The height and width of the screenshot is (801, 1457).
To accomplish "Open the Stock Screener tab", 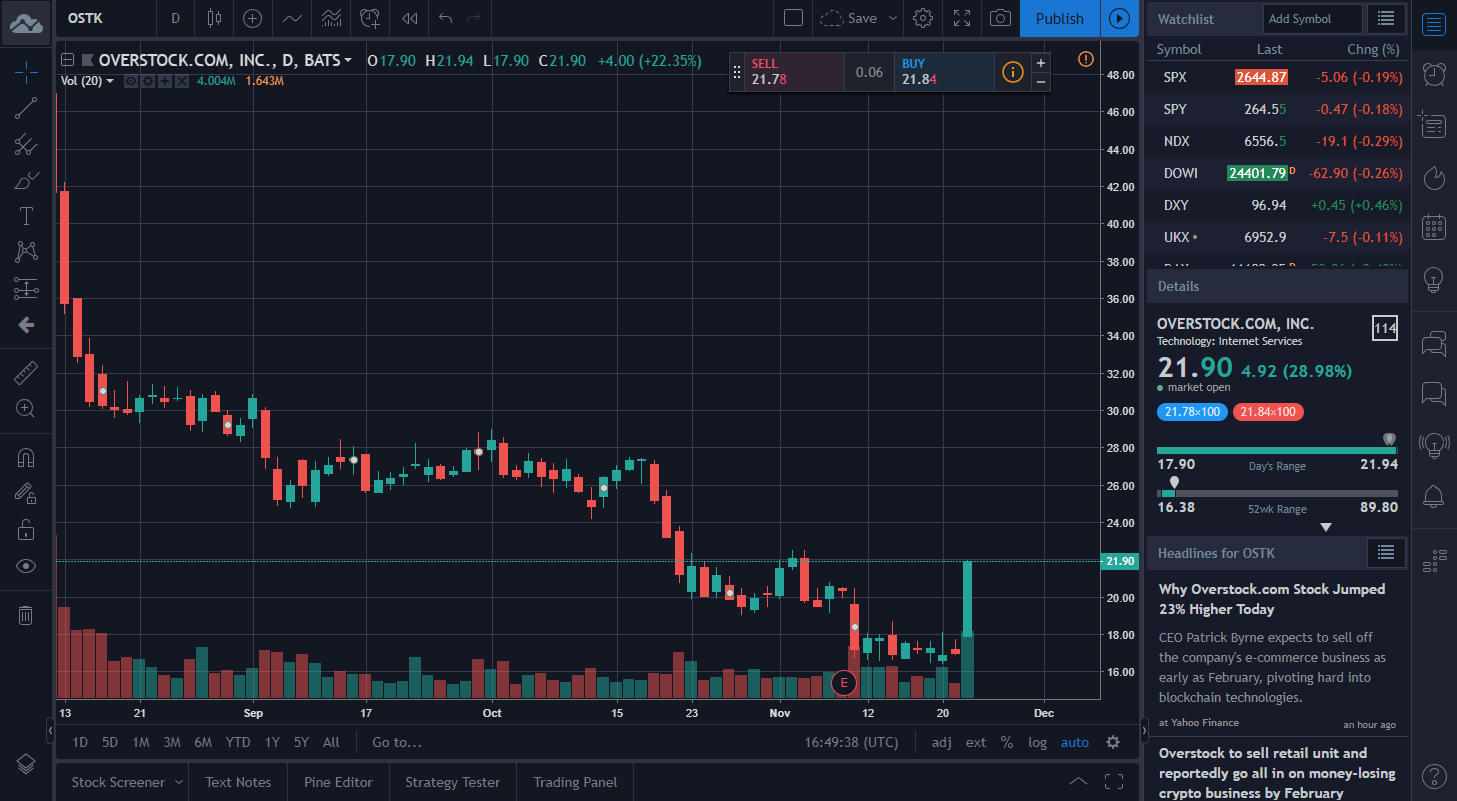I will (x=117, y=782).
